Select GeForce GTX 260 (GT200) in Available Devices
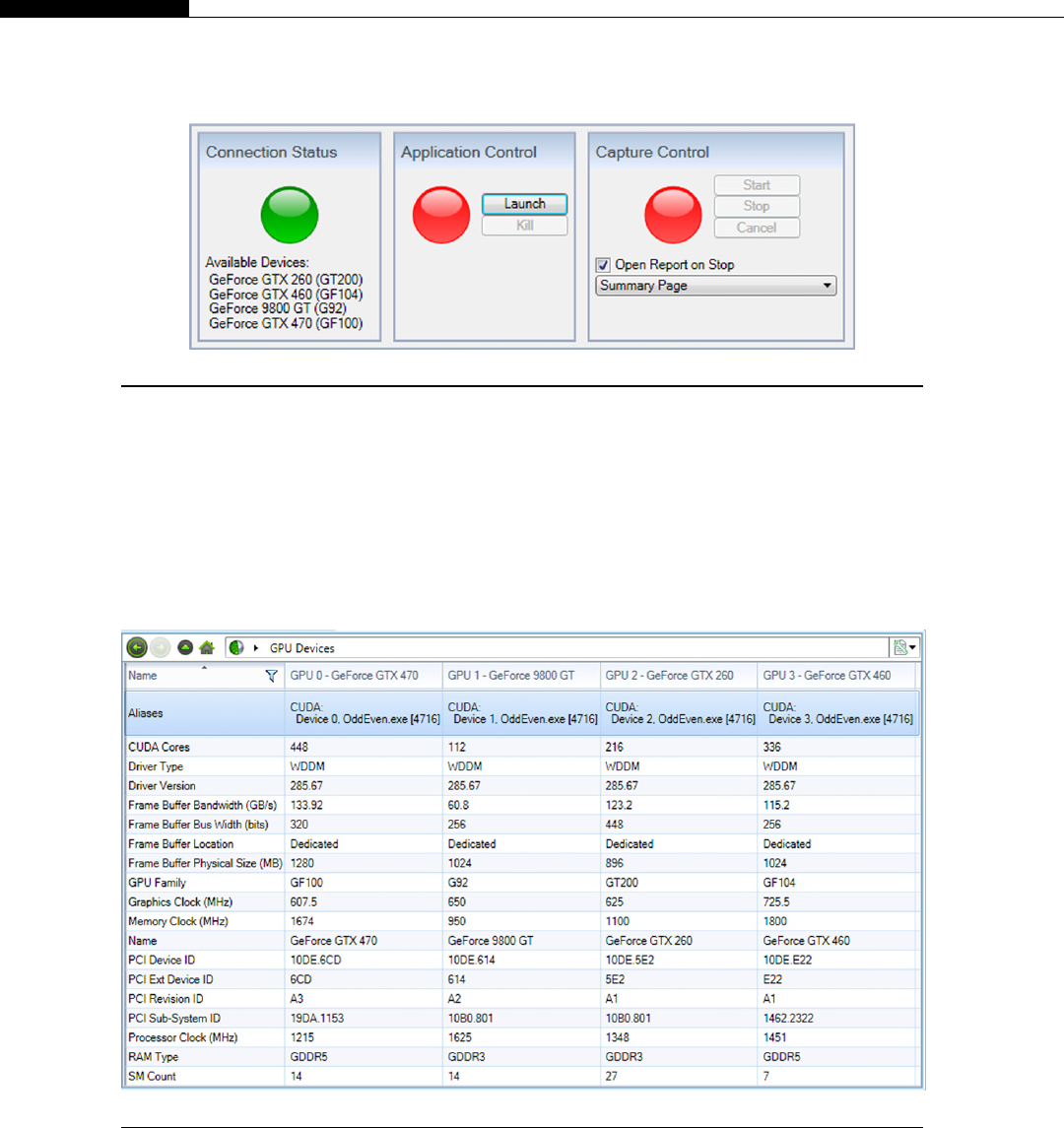Viewport: 1064px width, 1128px height. click(x=286, y=279)
